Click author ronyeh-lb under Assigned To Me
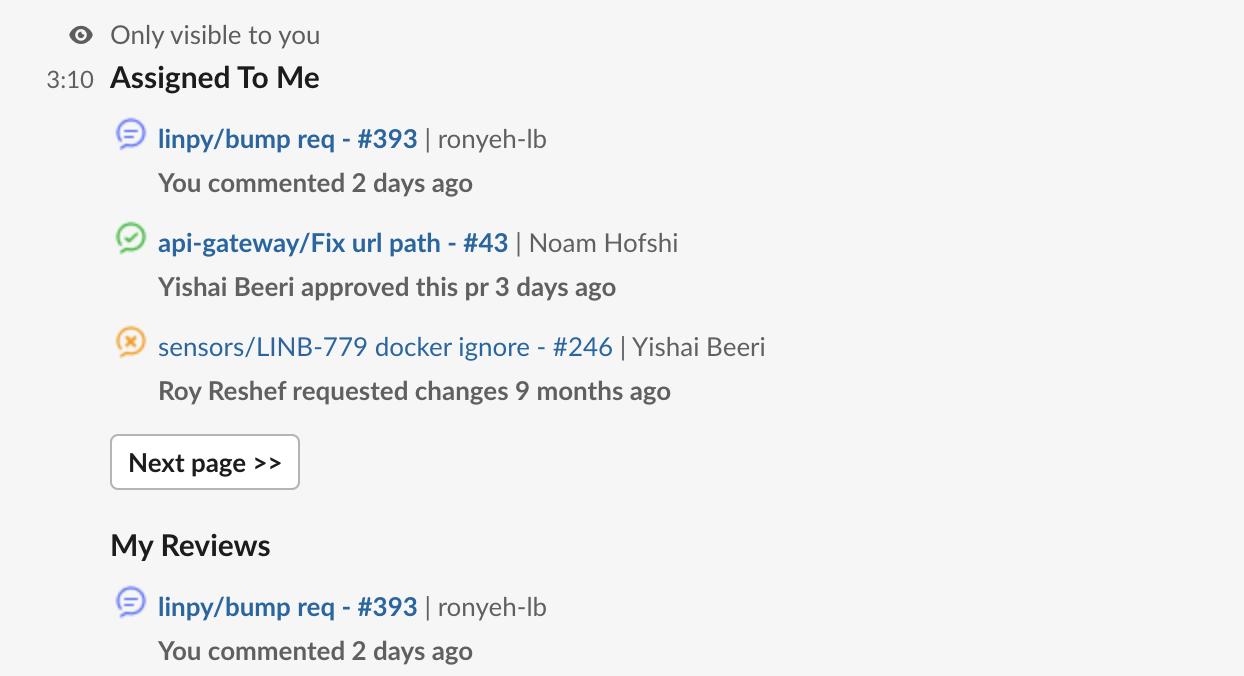 click(492, 139)
